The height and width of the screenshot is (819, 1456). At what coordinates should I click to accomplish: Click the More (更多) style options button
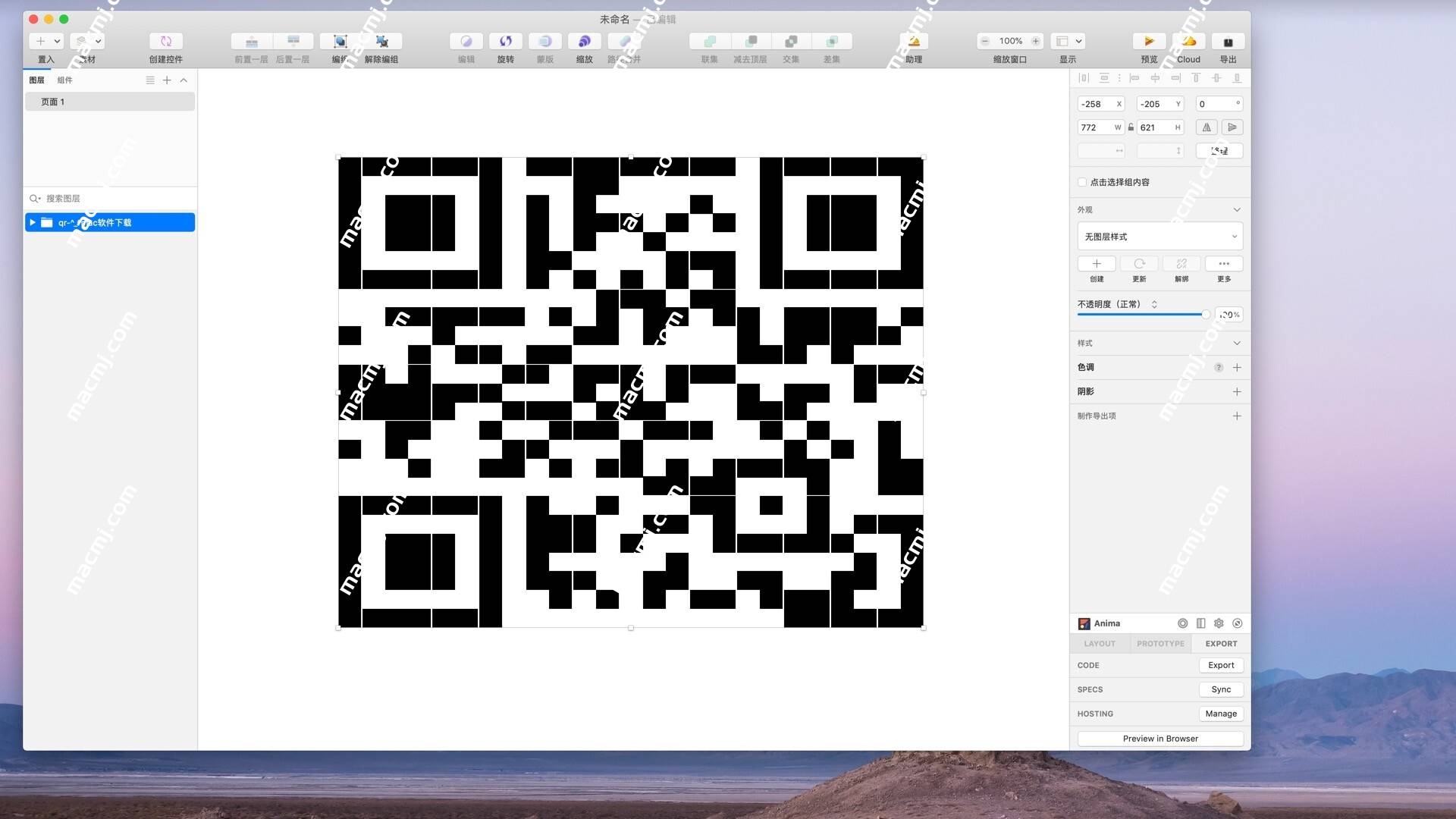click(x=1224, y=264)
